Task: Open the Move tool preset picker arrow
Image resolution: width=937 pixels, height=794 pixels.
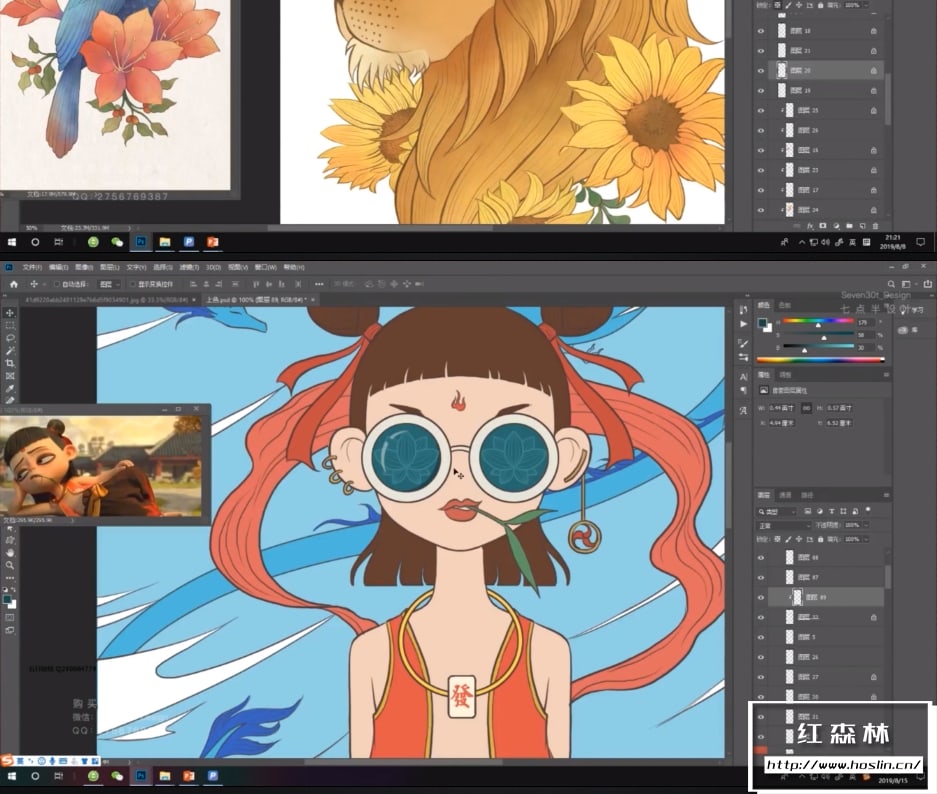Action: pyautogui.click(x=44, y=284)
